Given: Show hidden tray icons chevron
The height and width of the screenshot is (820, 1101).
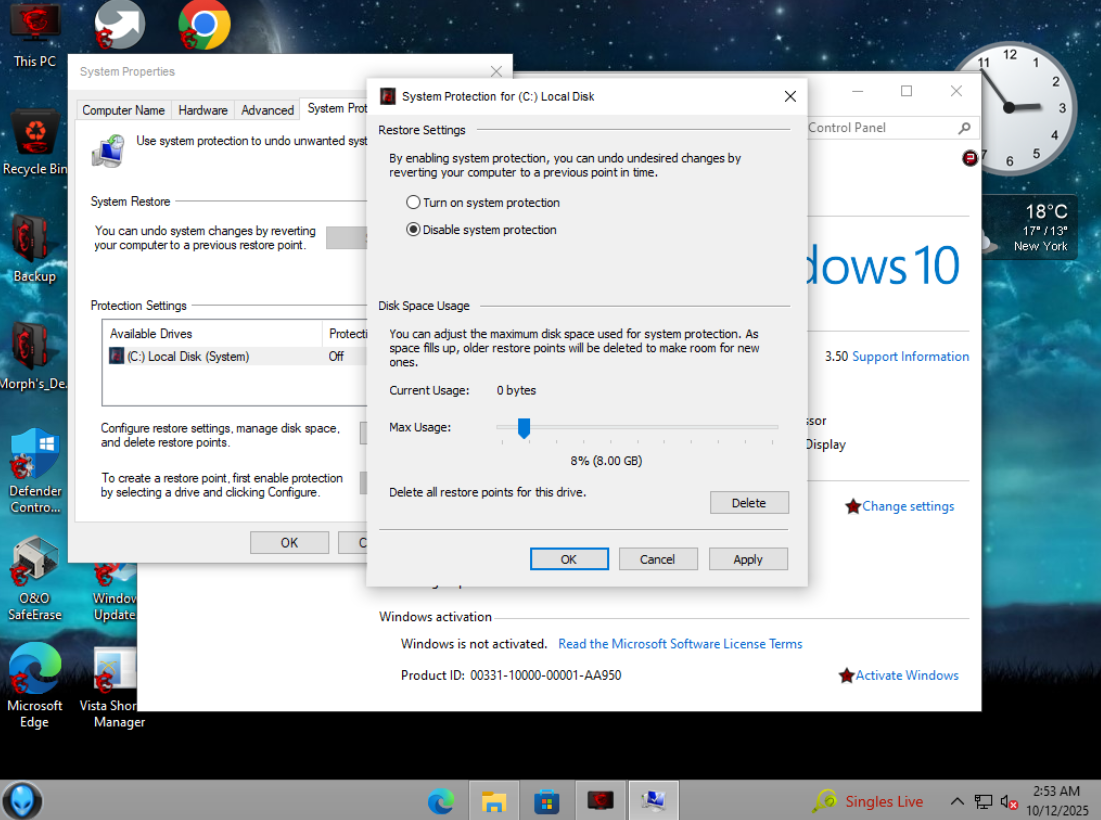Looking at the screenshot, I should [956, 801].
